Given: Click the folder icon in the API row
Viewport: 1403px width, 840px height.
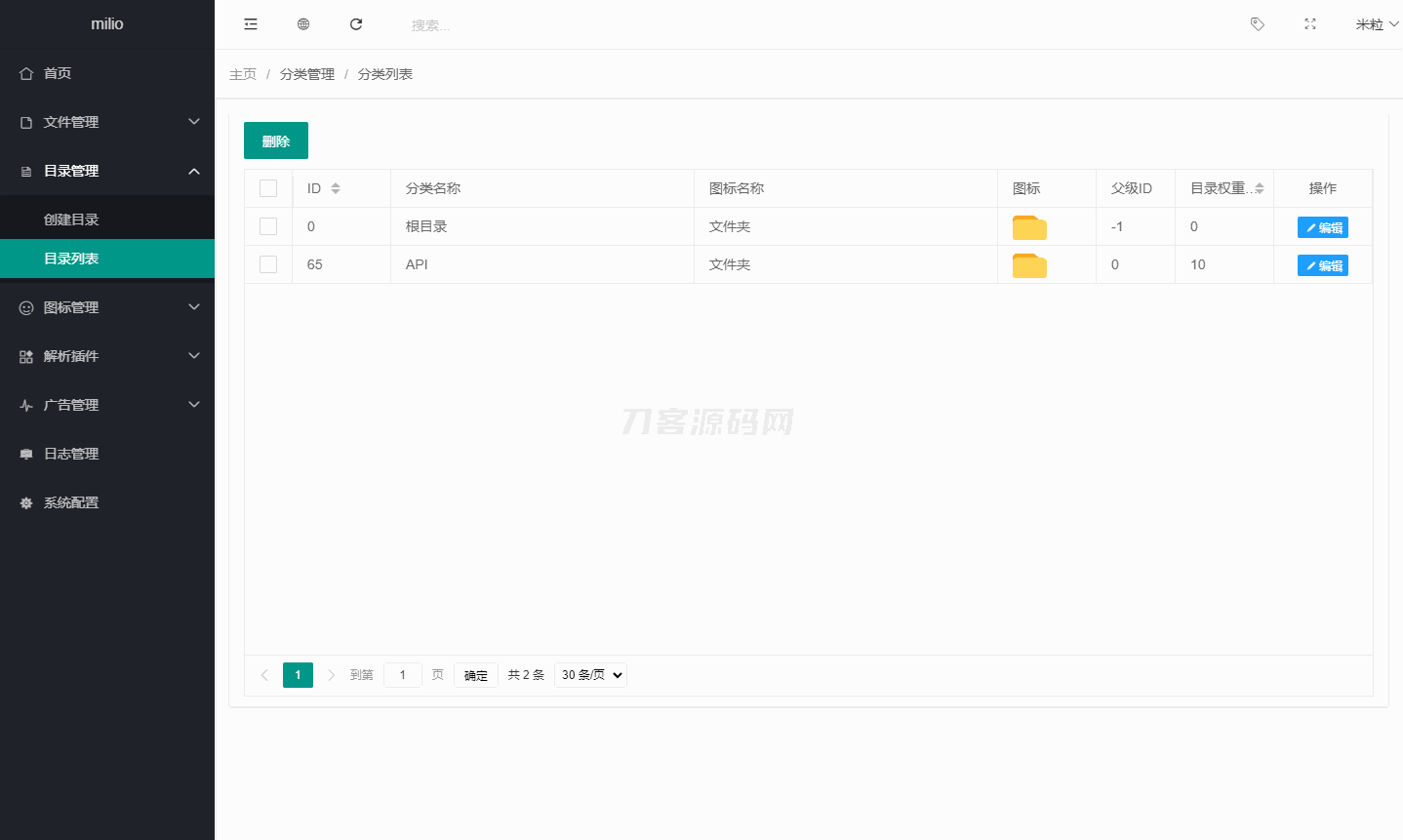Looking at the screenshot, I should pyautogui.click(x=1029, y=265).
